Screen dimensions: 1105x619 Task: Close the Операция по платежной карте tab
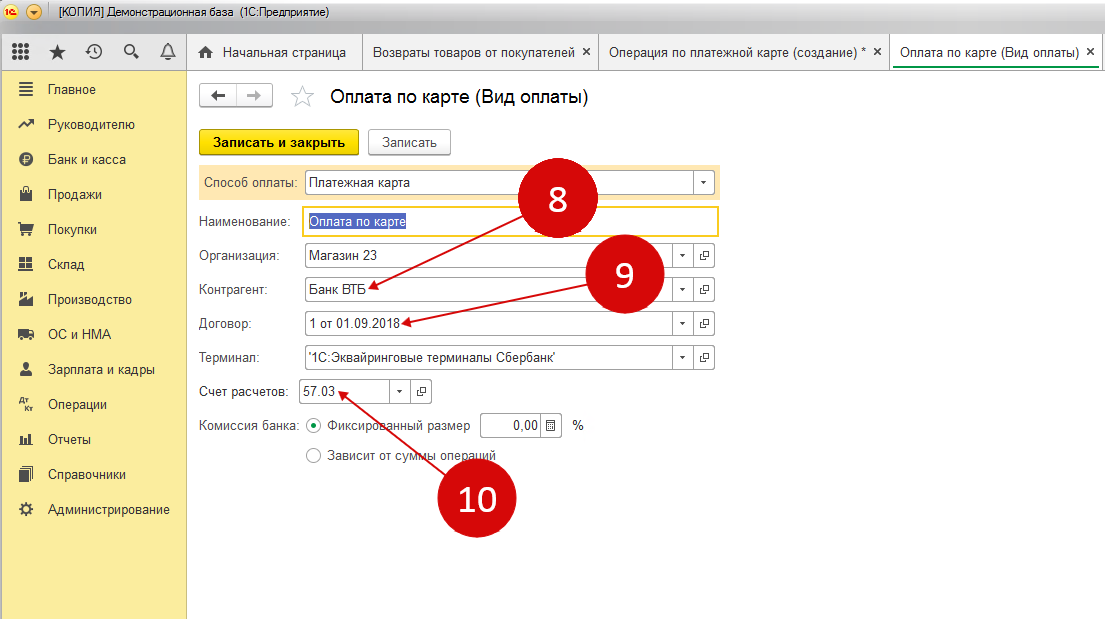click(877, 51)
